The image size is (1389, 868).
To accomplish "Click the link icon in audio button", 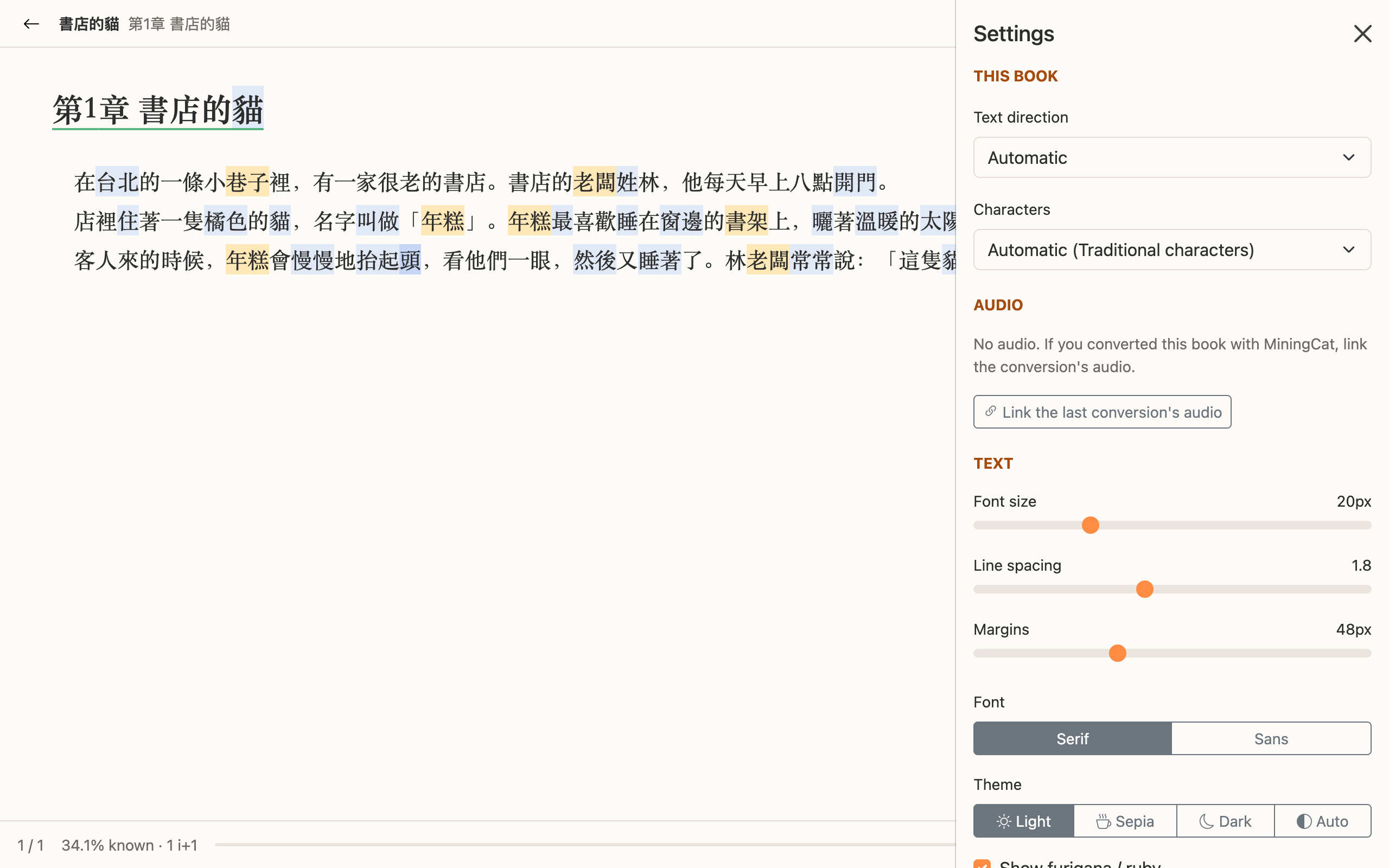I will coord(991,412).
